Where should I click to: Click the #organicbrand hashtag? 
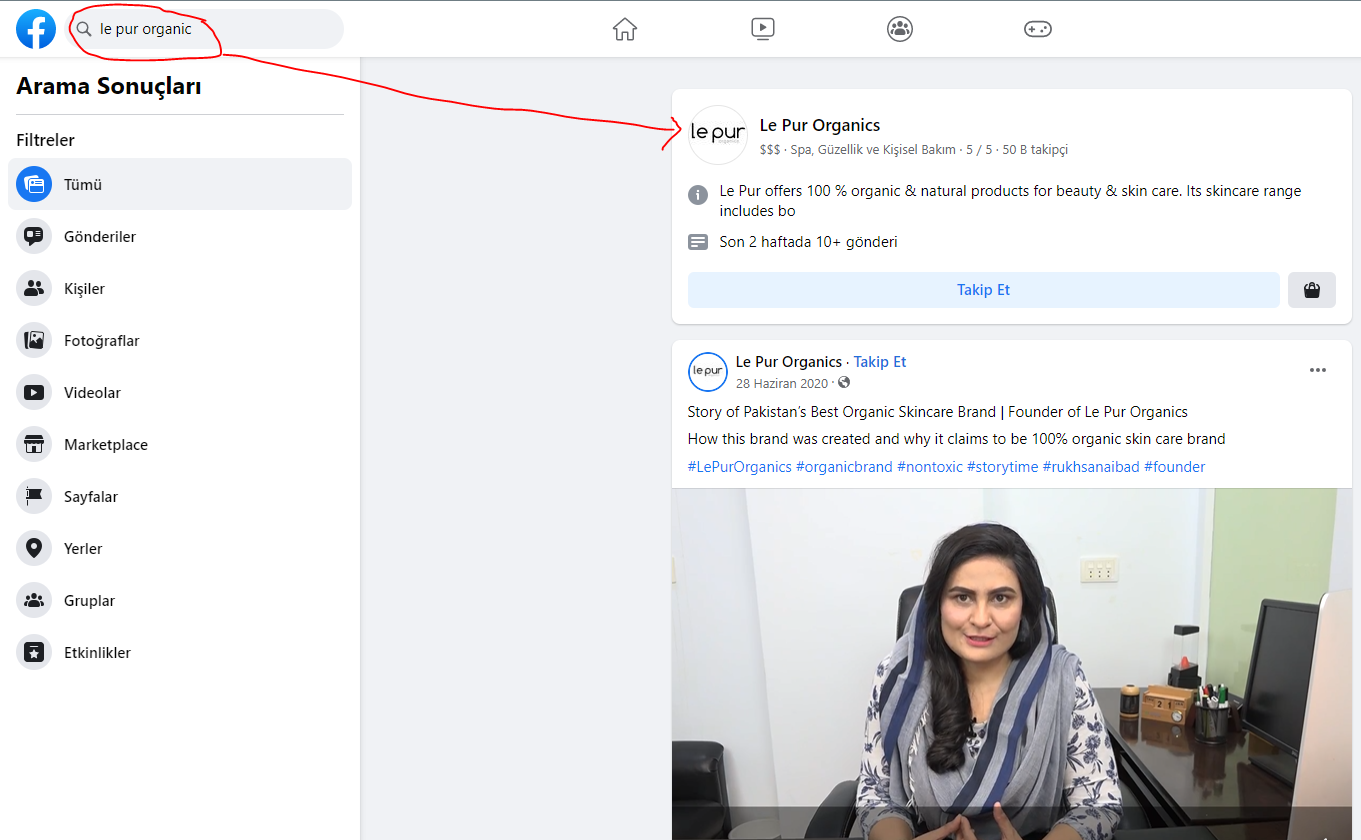pos(844,467)
